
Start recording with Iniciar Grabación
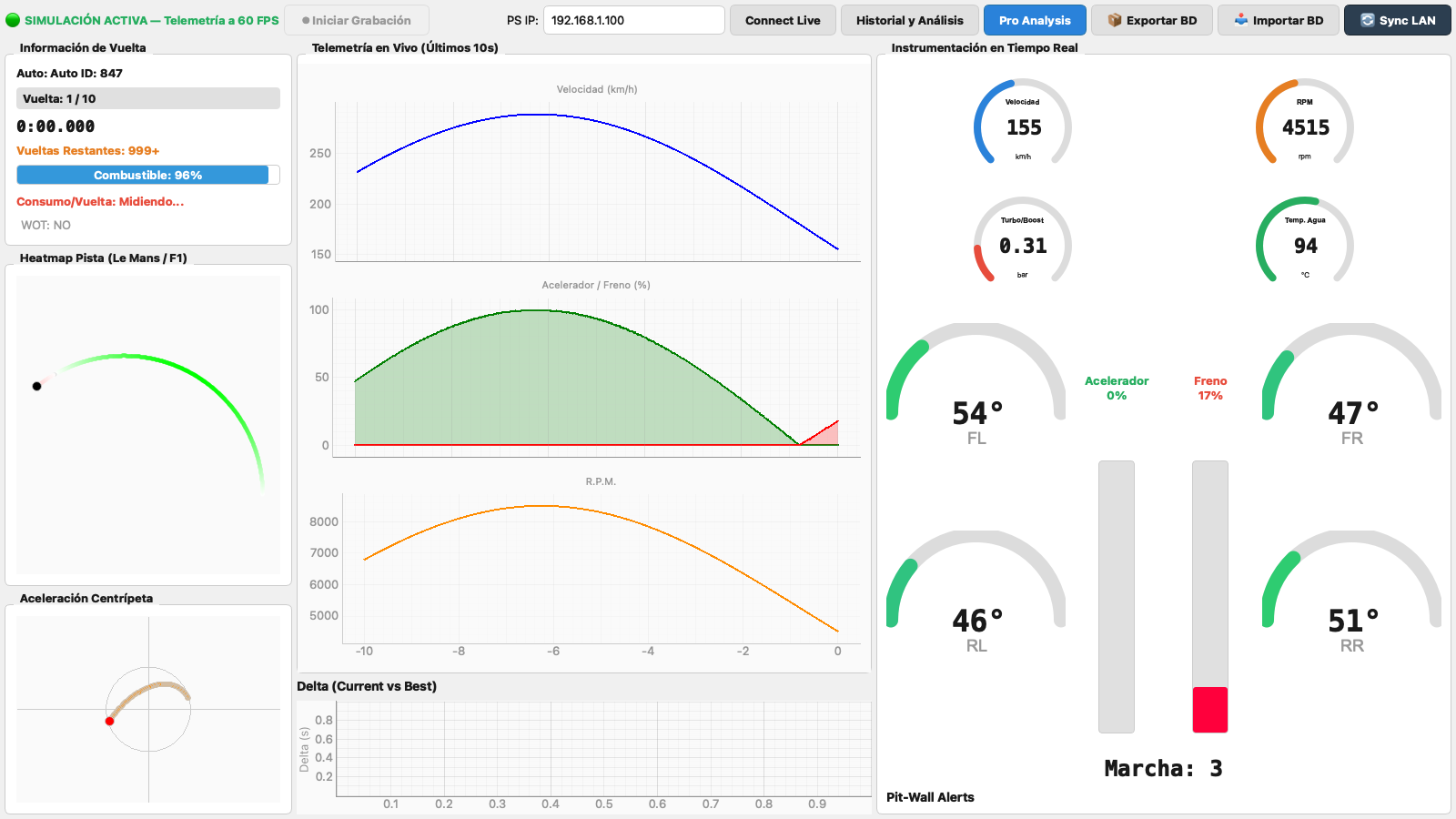pyautogui.click(x=357, y=20)
